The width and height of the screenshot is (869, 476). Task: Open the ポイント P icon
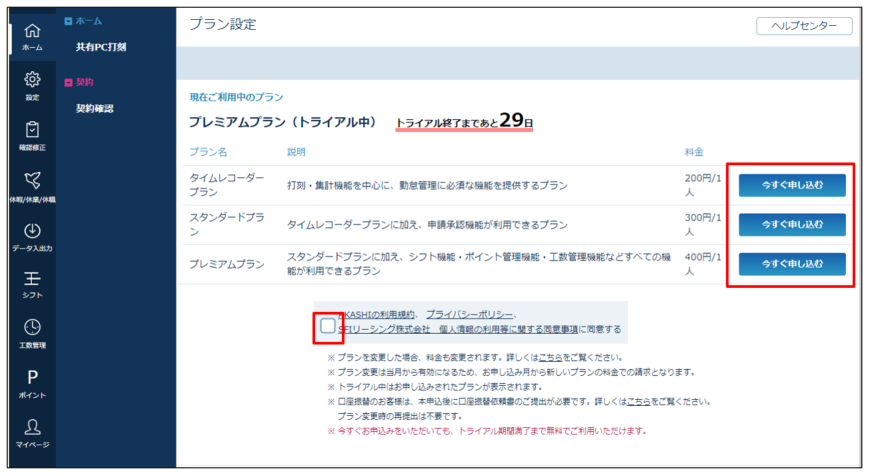32,380
